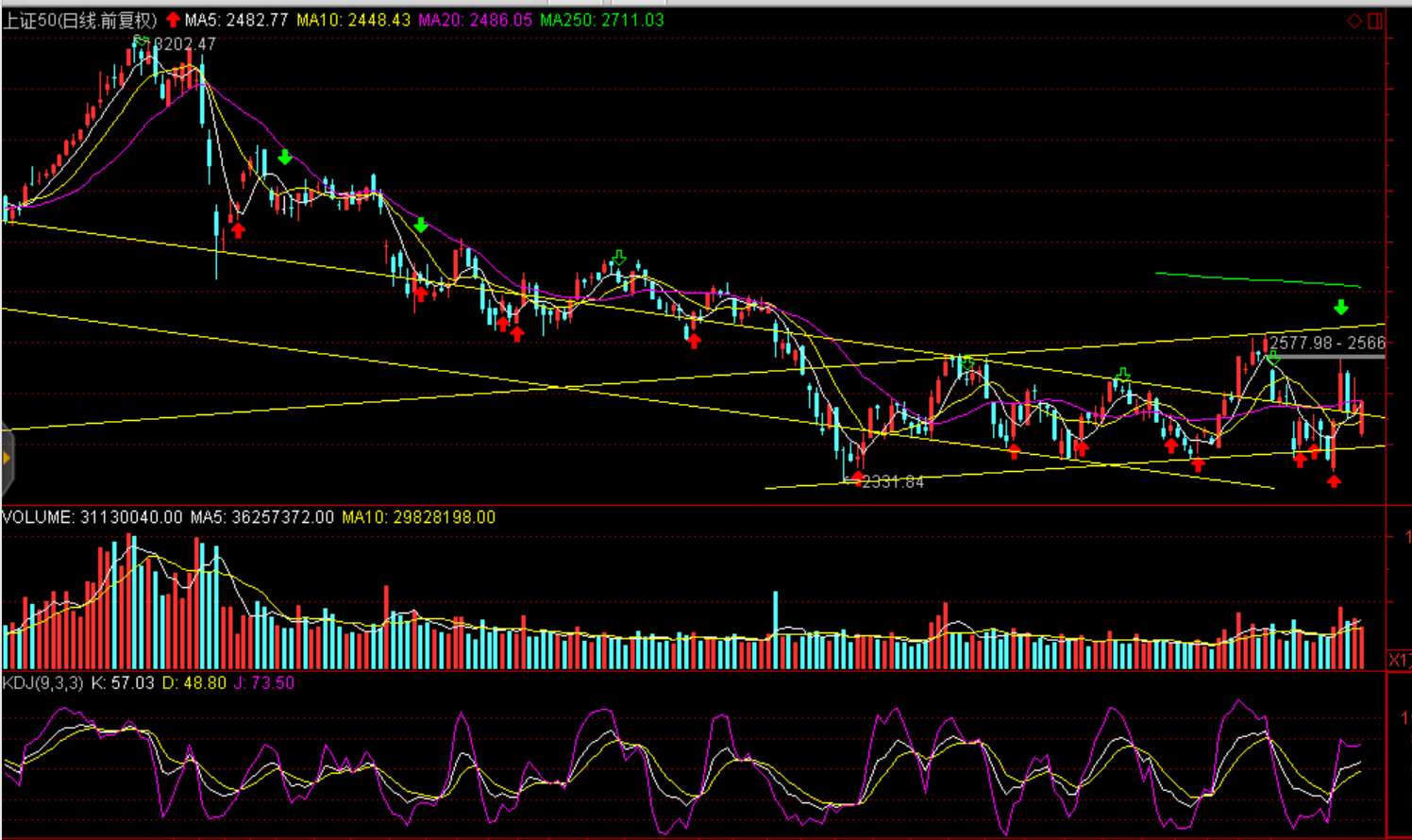Screen dimensions: 1412x840
Task: Click the rightmost solid green sell arrow
Action: click(x=1340, y=308)
